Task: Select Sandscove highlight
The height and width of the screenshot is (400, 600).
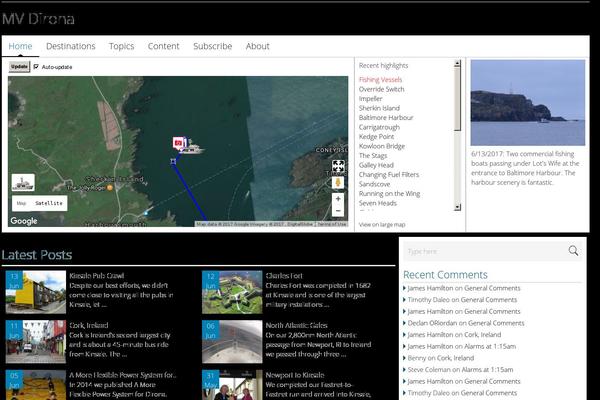Action: click(x=374, y=184)
